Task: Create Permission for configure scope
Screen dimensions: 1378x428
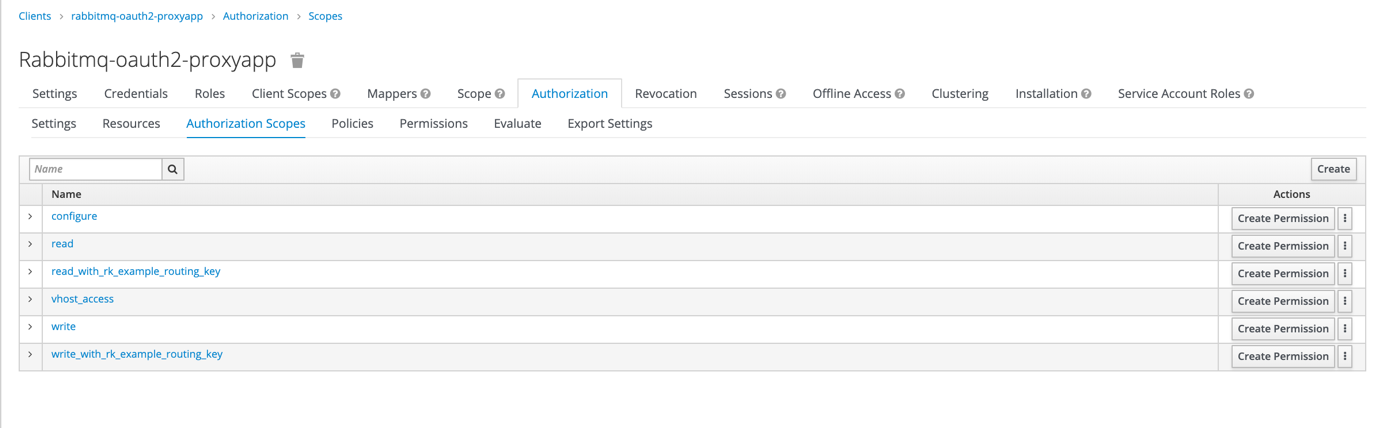Action: tap(1283, 218)
